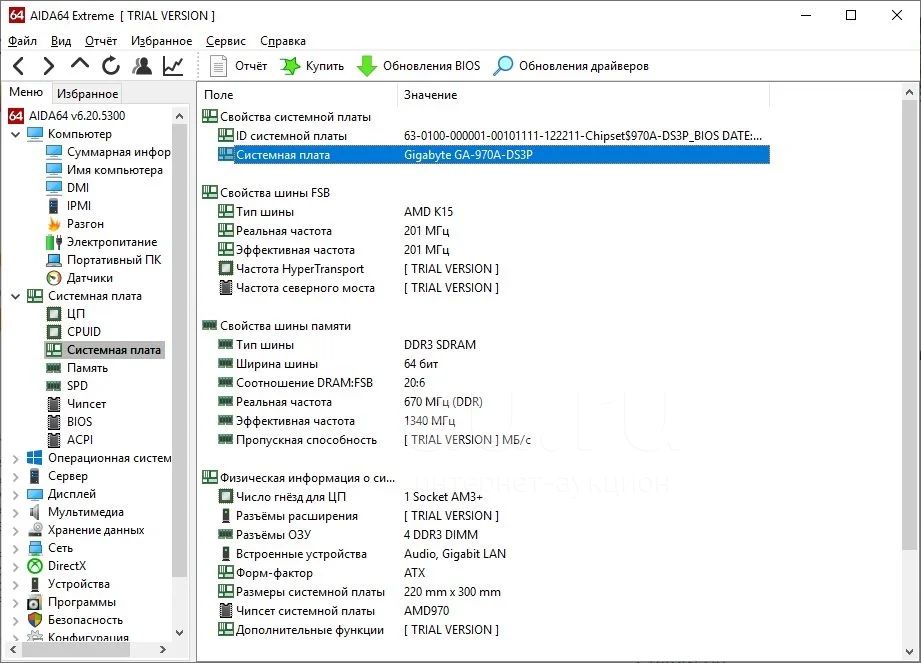This screenshot has height=663, width=921.
Task: Open the user profile toolbar icon
Action: click(x=142, y=66)
